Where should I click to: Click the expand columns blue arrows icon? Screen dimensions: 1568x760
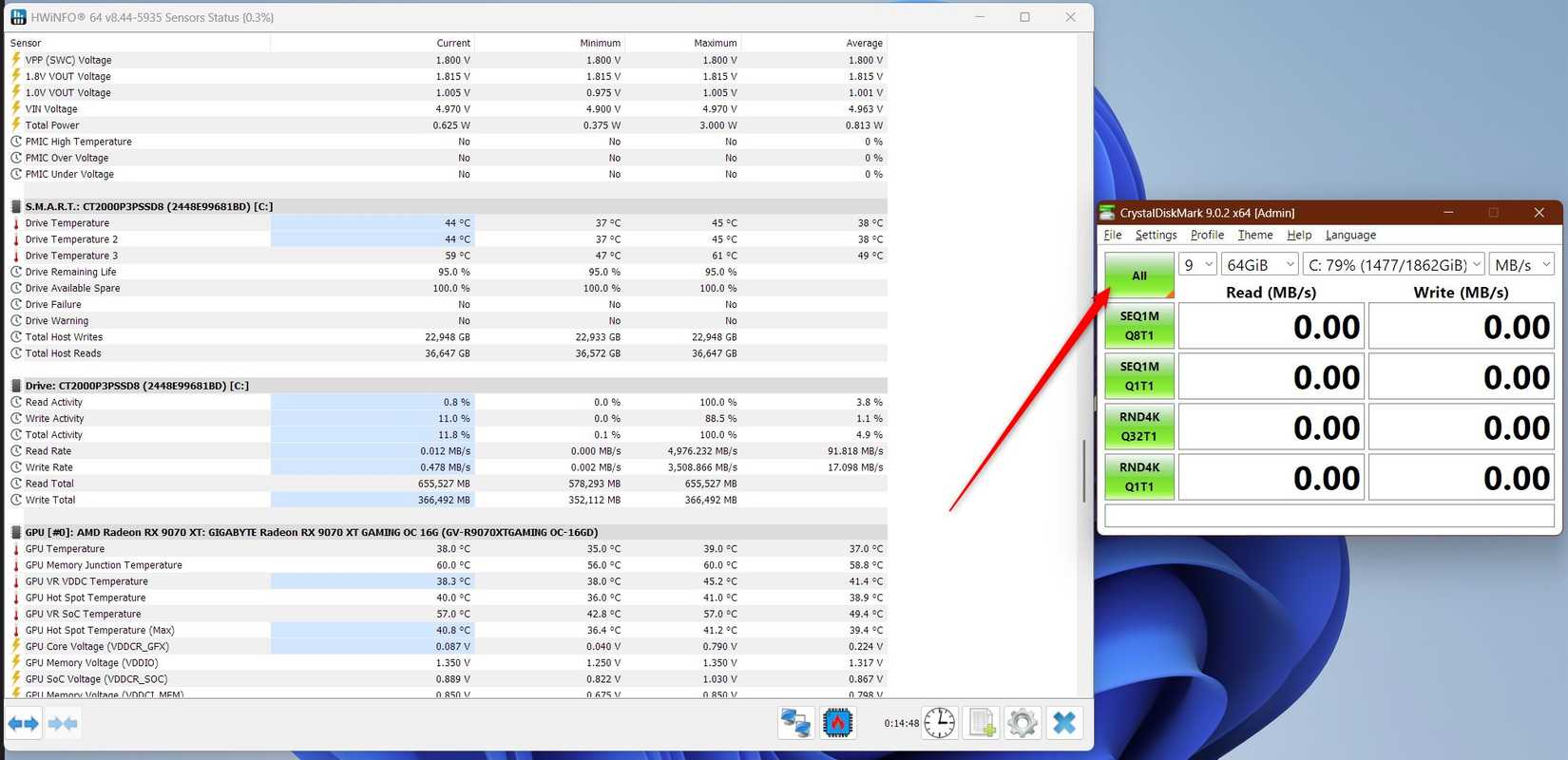coord(24,724)
